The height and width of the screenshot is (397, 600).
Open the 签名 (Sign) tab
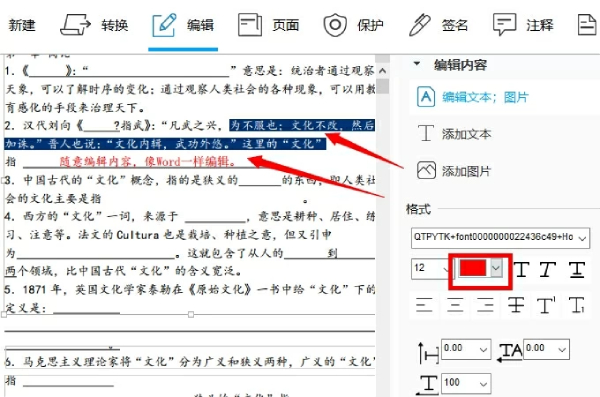[x=439, y=25]
